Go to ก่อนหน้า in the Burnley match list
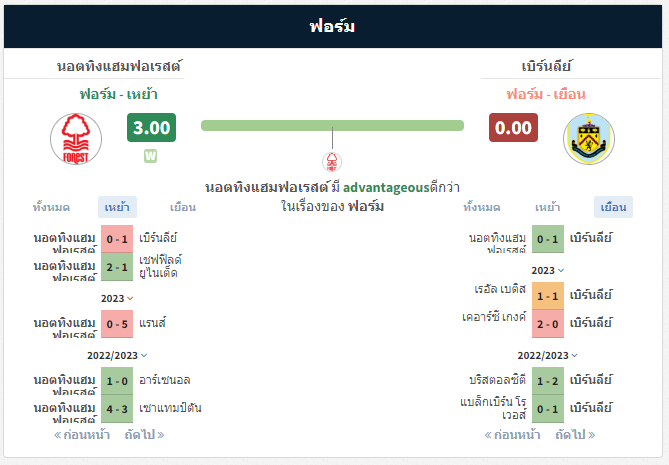The image size is (669, 465). click(512, 435)
